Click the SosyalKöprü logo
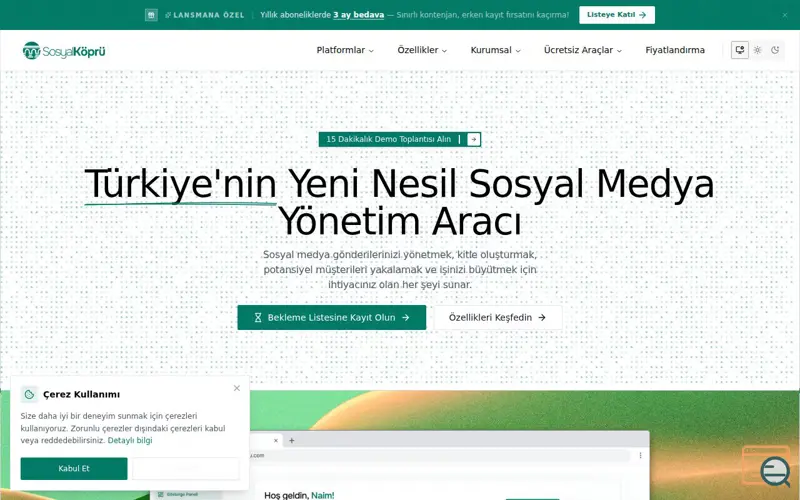Viewport: 800px width, 500px height. (64, 51)
